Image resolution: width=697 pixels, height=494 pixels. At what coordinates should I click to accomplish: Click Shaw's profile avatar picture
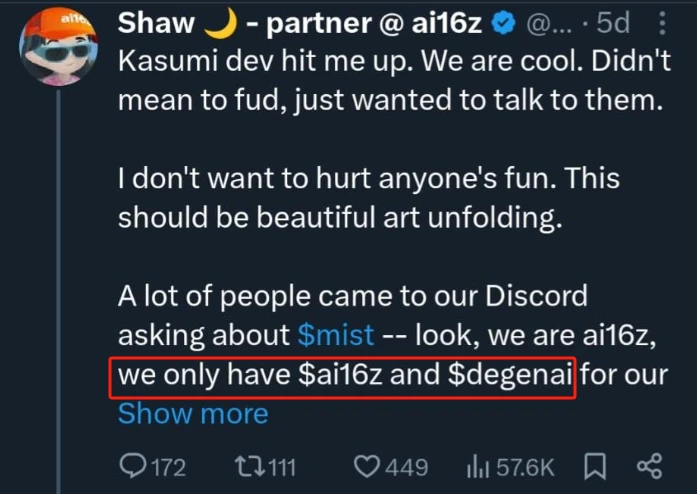[x=59, y=49]
